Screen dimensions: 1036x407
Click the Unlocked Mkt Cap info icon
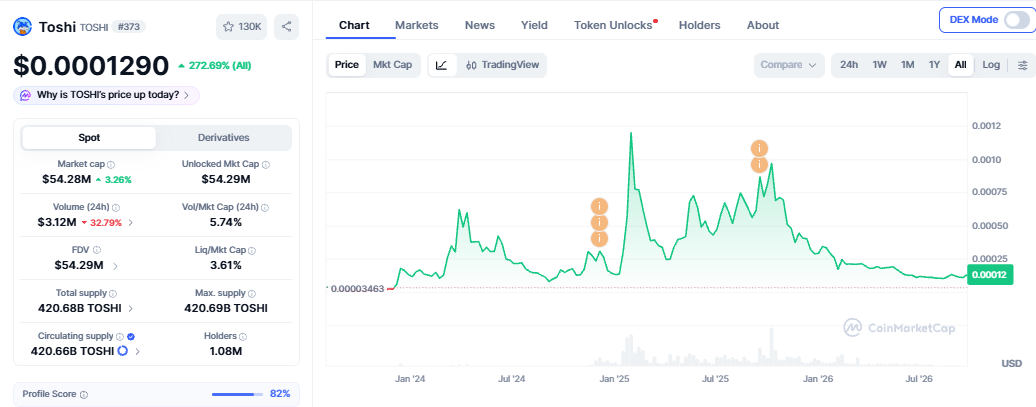[x=266, y=165]
